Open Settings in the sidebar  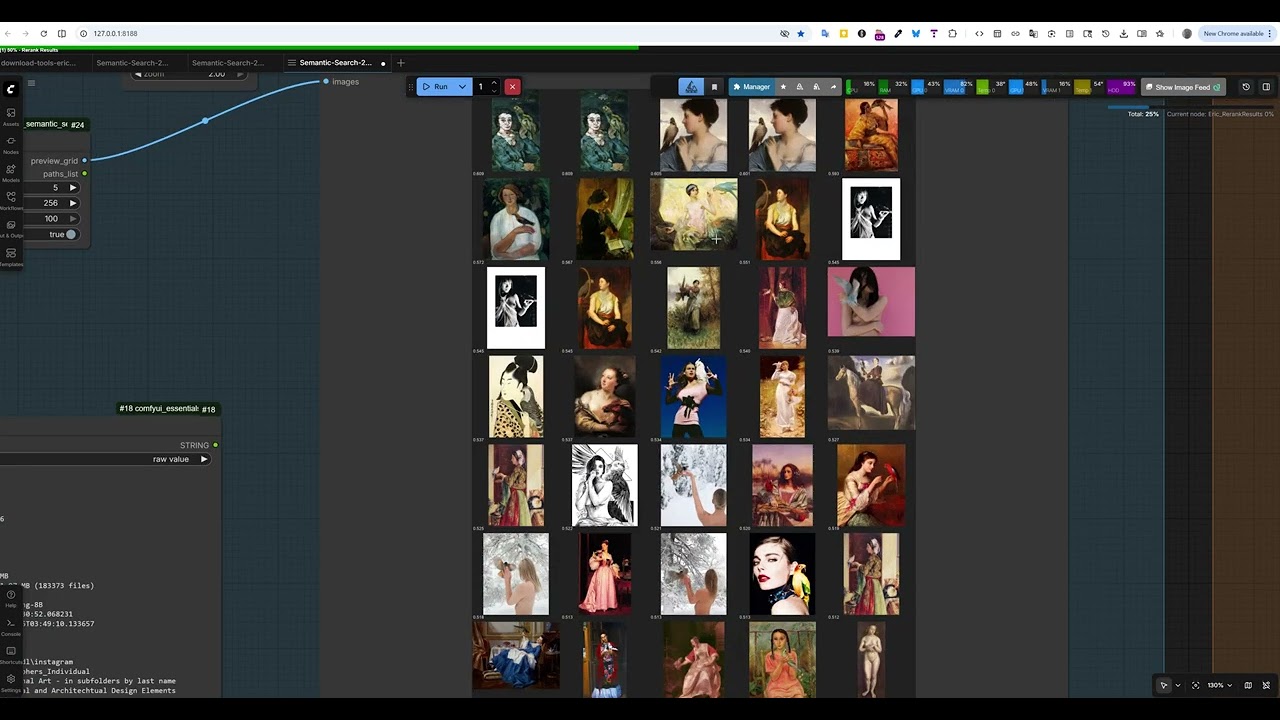(11, 681)
